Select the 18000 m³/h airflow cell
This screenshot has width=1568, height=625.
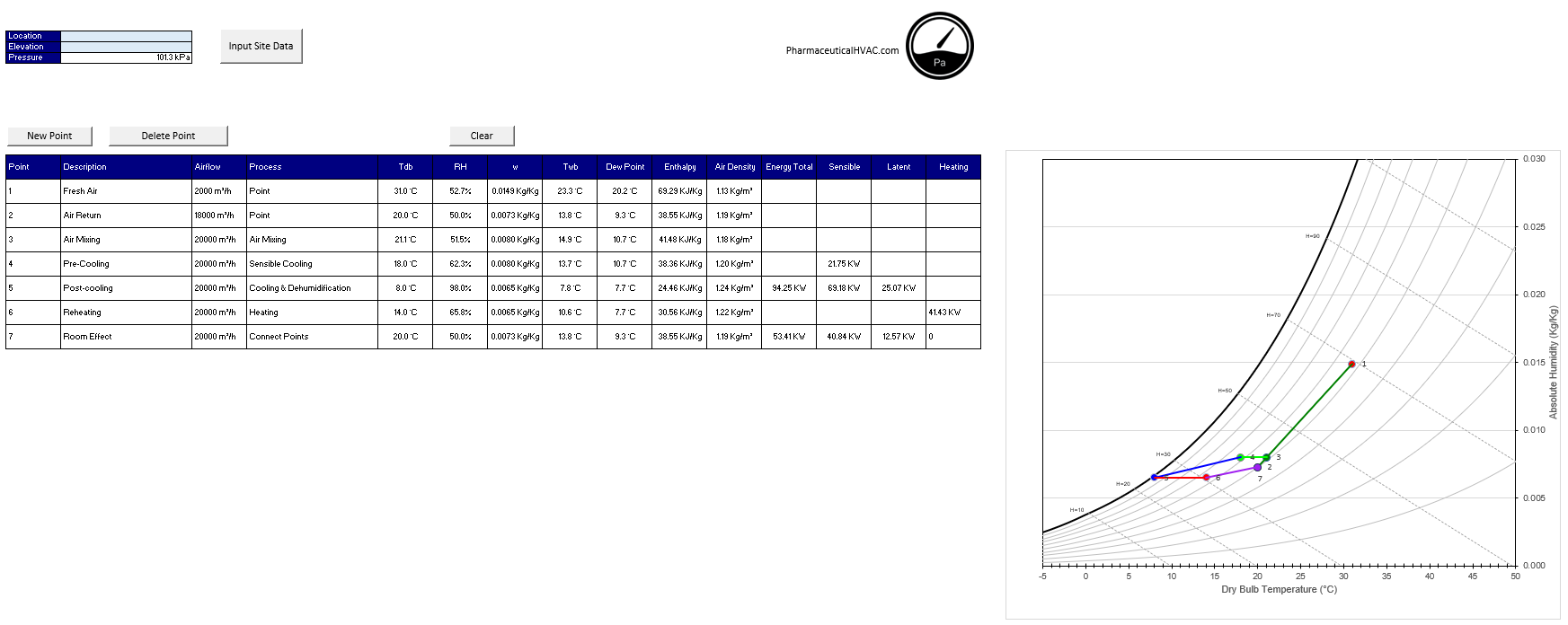pos(218,216)
